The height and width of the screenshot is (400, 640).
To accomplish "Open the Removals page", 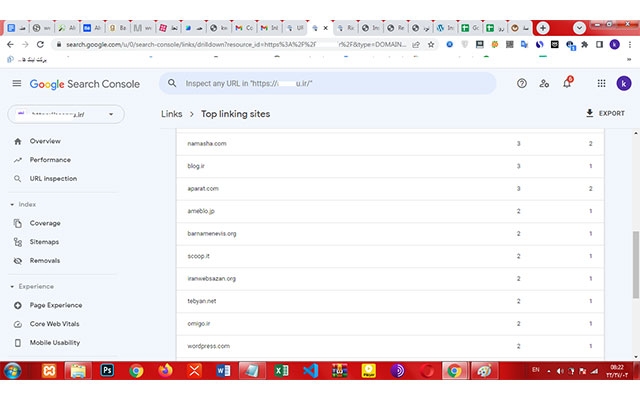I will coord(44,261).
